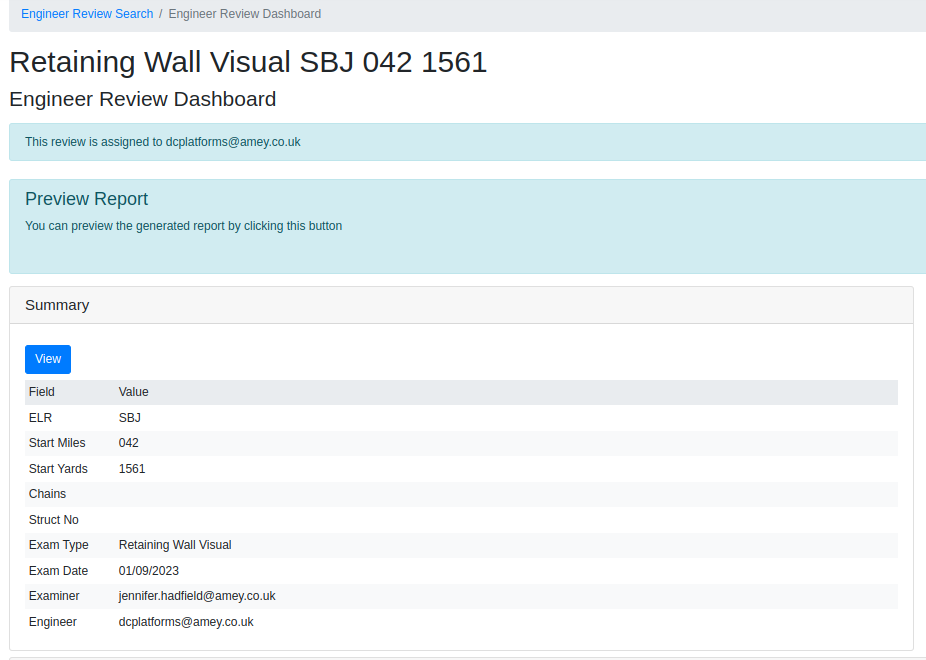This screenshot has height=660, width=926.
Task: Click the Examiner email jennifer.hadfield@amey.co.uk
Action: click(197, 596)
